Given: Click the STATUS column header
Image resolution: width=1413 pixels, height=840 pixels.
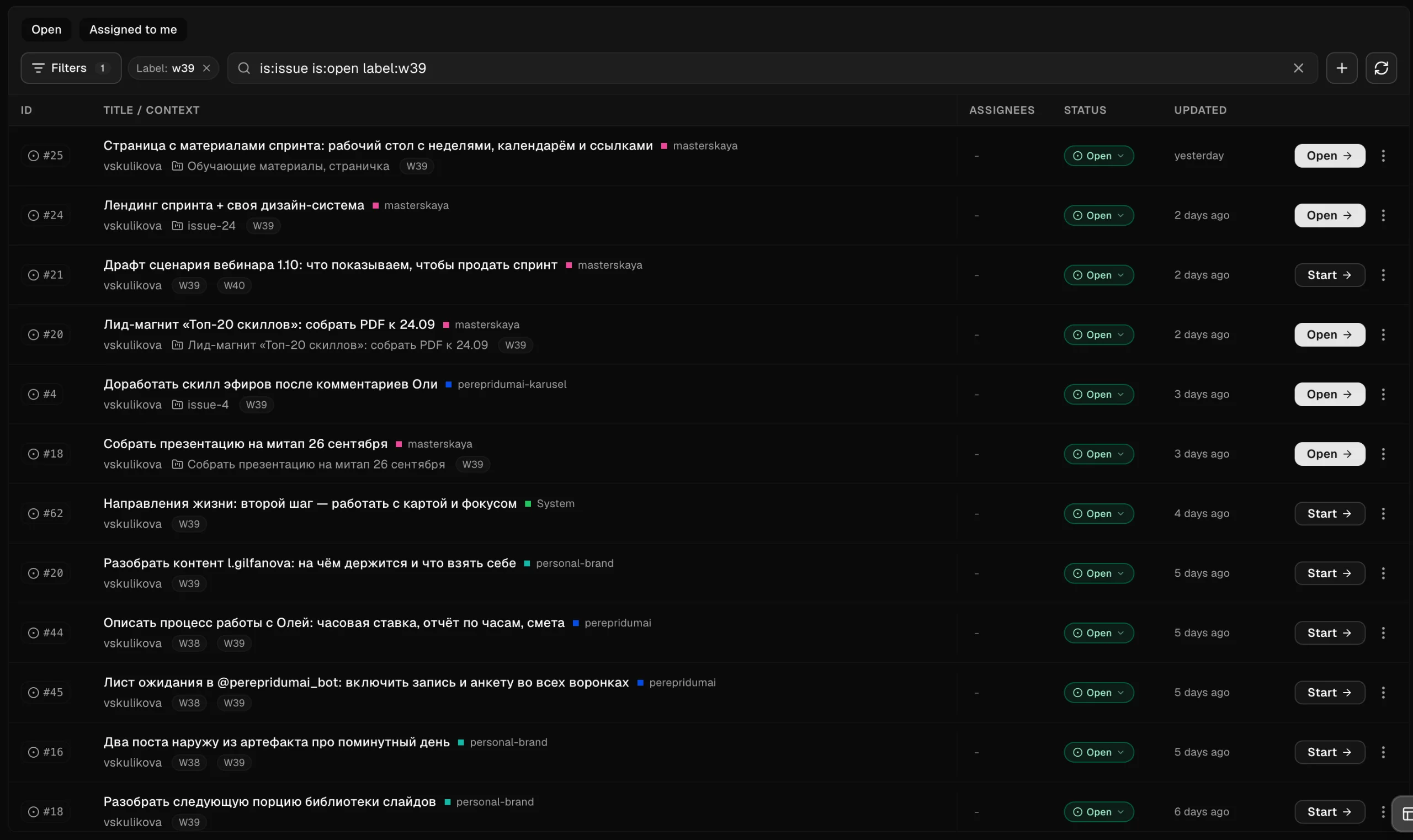Looking at the screenshot, I should click(1085, 110).
